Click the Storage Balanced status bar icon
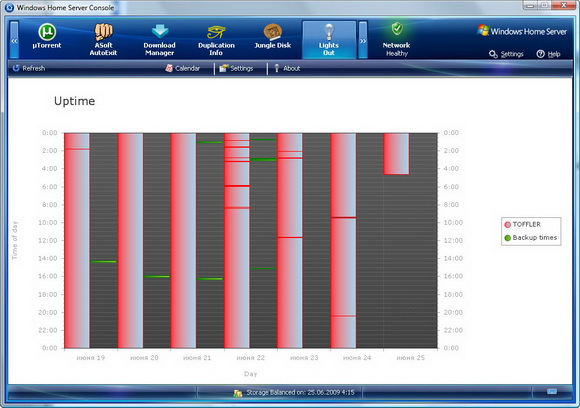The height and width of the screenshot is (408, 580). click(238, 393)
